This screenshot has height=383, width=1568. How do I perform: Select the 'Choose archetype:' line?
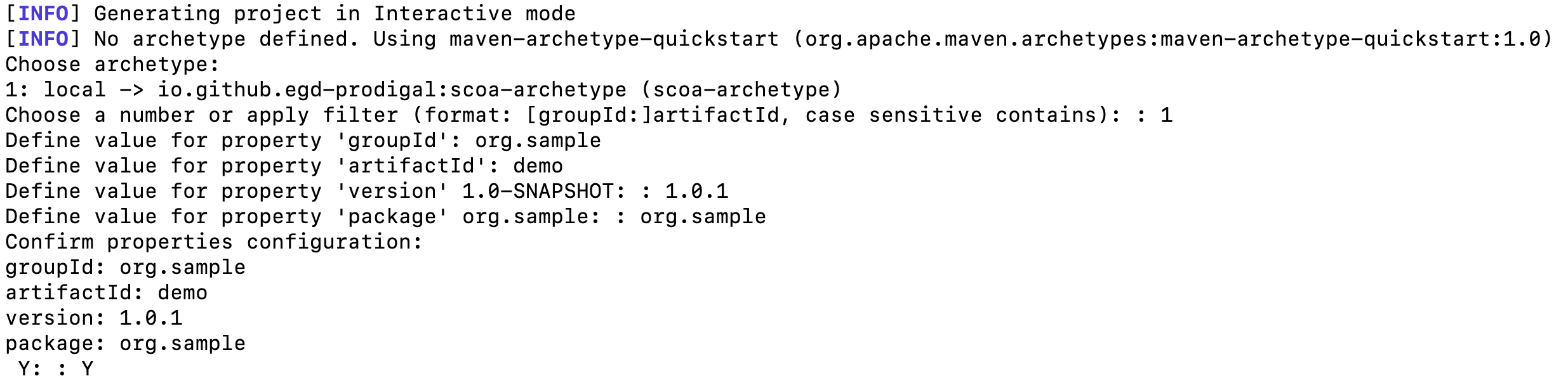(x=112, y=65)
